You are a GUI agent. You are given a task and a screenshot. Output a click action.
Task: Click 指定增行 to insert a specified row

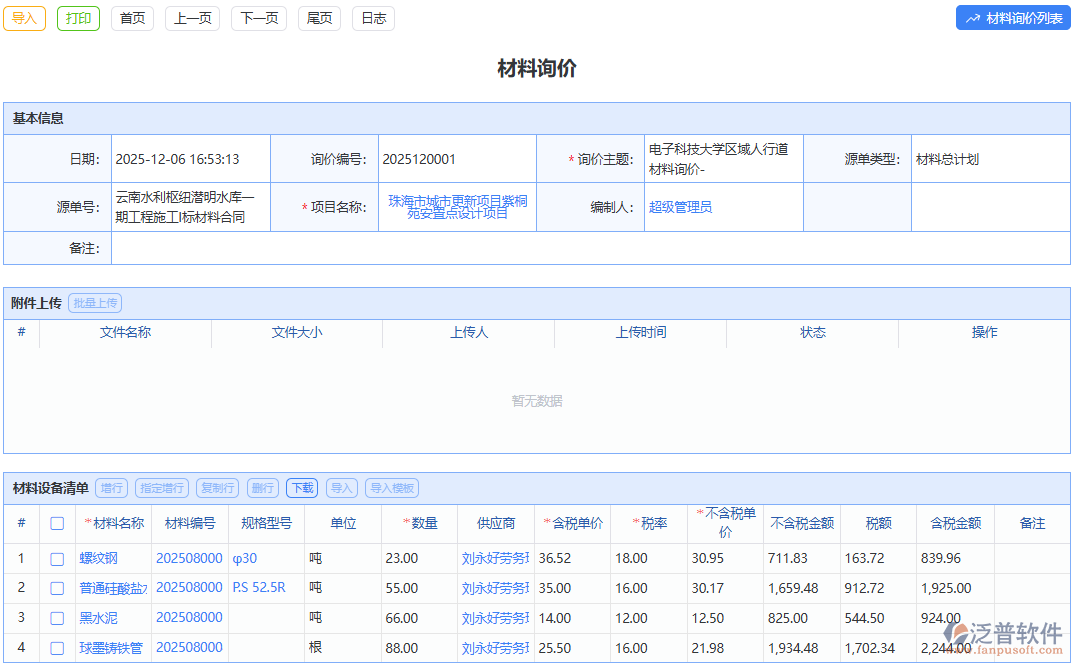[162, 488]
